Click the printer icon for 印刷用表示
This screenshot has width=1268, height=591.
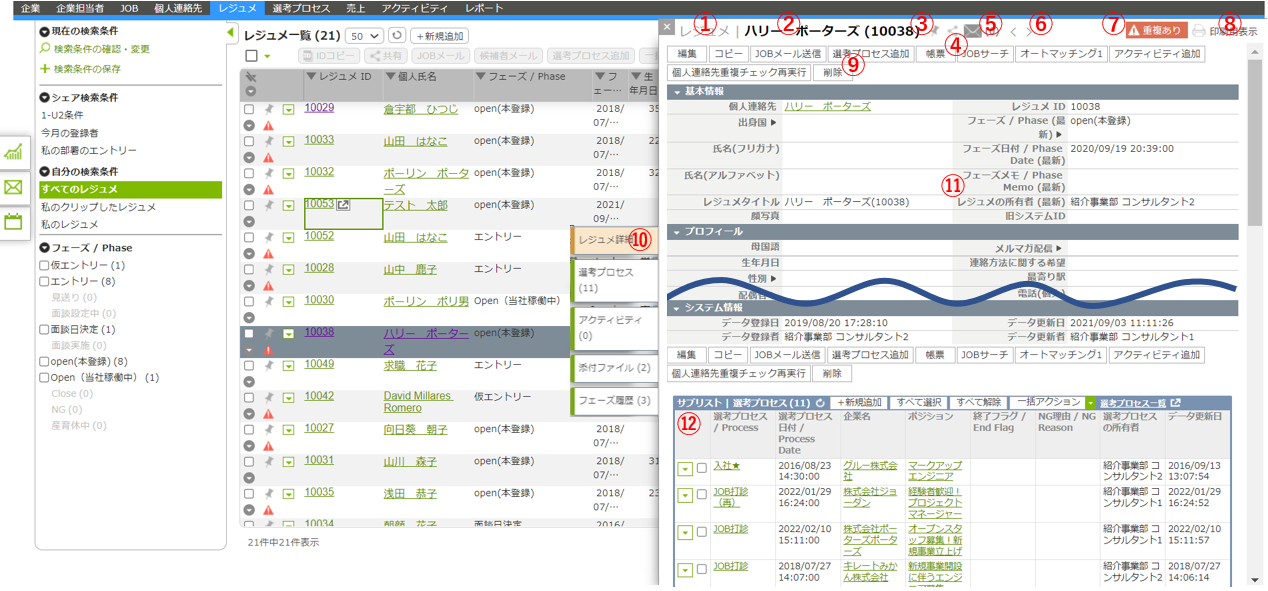(x=1199, y=31)
